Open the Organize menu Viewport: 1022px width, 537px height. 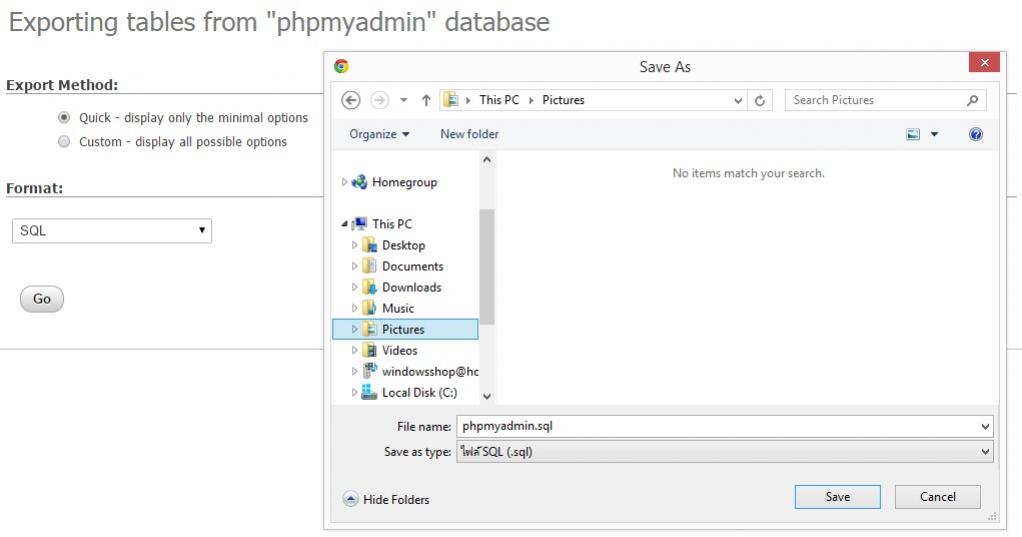pos(379,134)
